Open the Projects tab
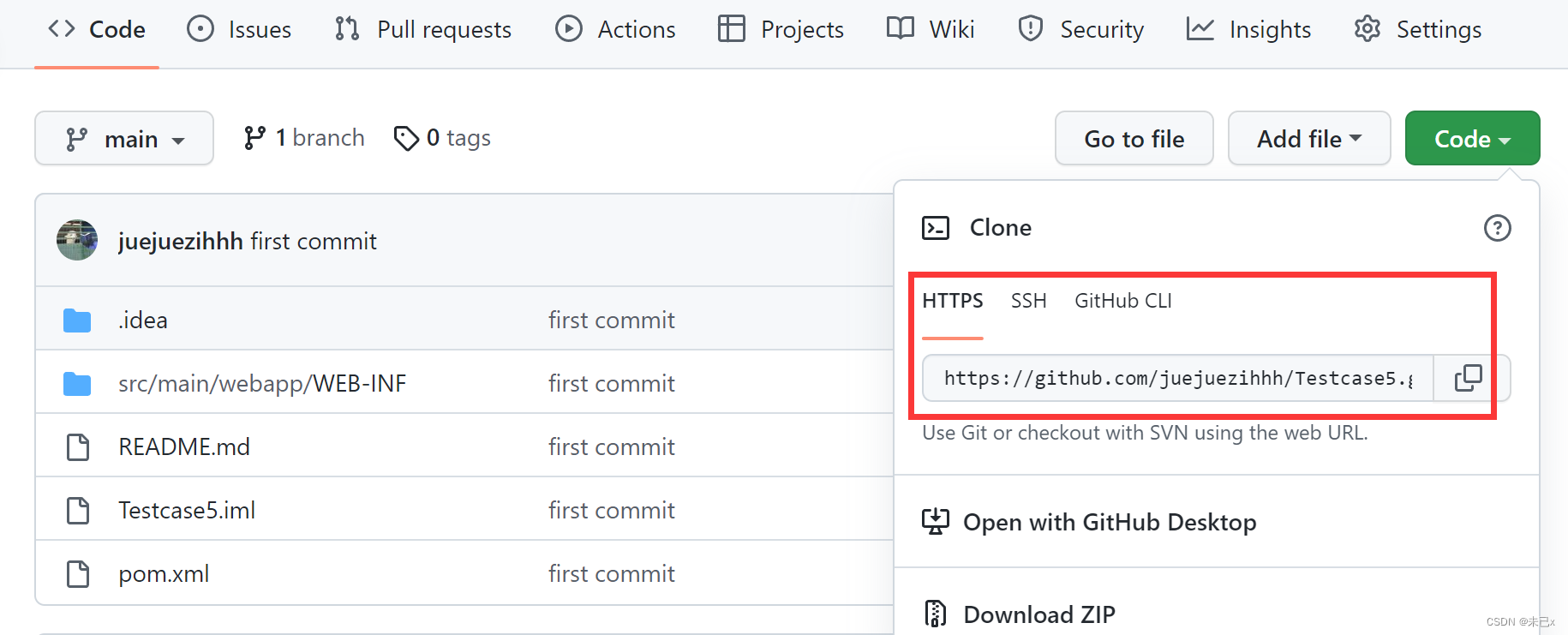 781,30
